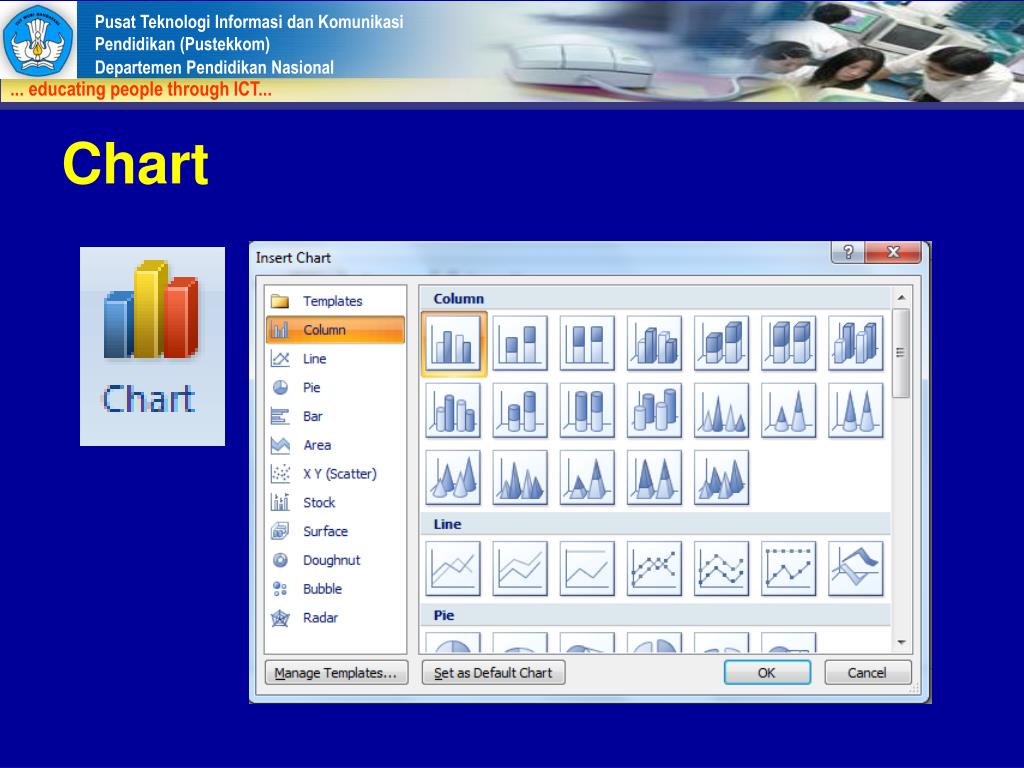Pick 100% Stacked Pyramid chart

(654, 478)
